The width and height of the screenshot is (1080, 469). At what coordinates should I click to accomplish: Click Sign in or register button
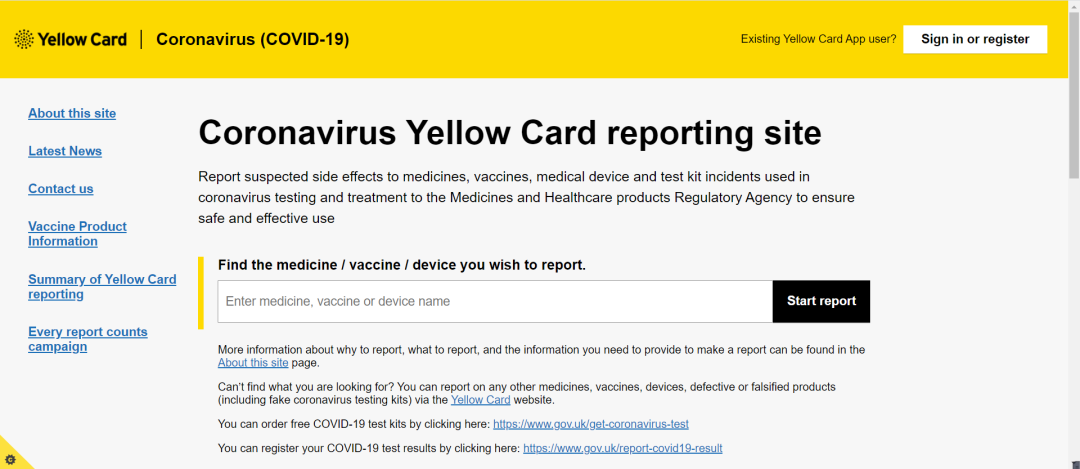pos(975,39)
